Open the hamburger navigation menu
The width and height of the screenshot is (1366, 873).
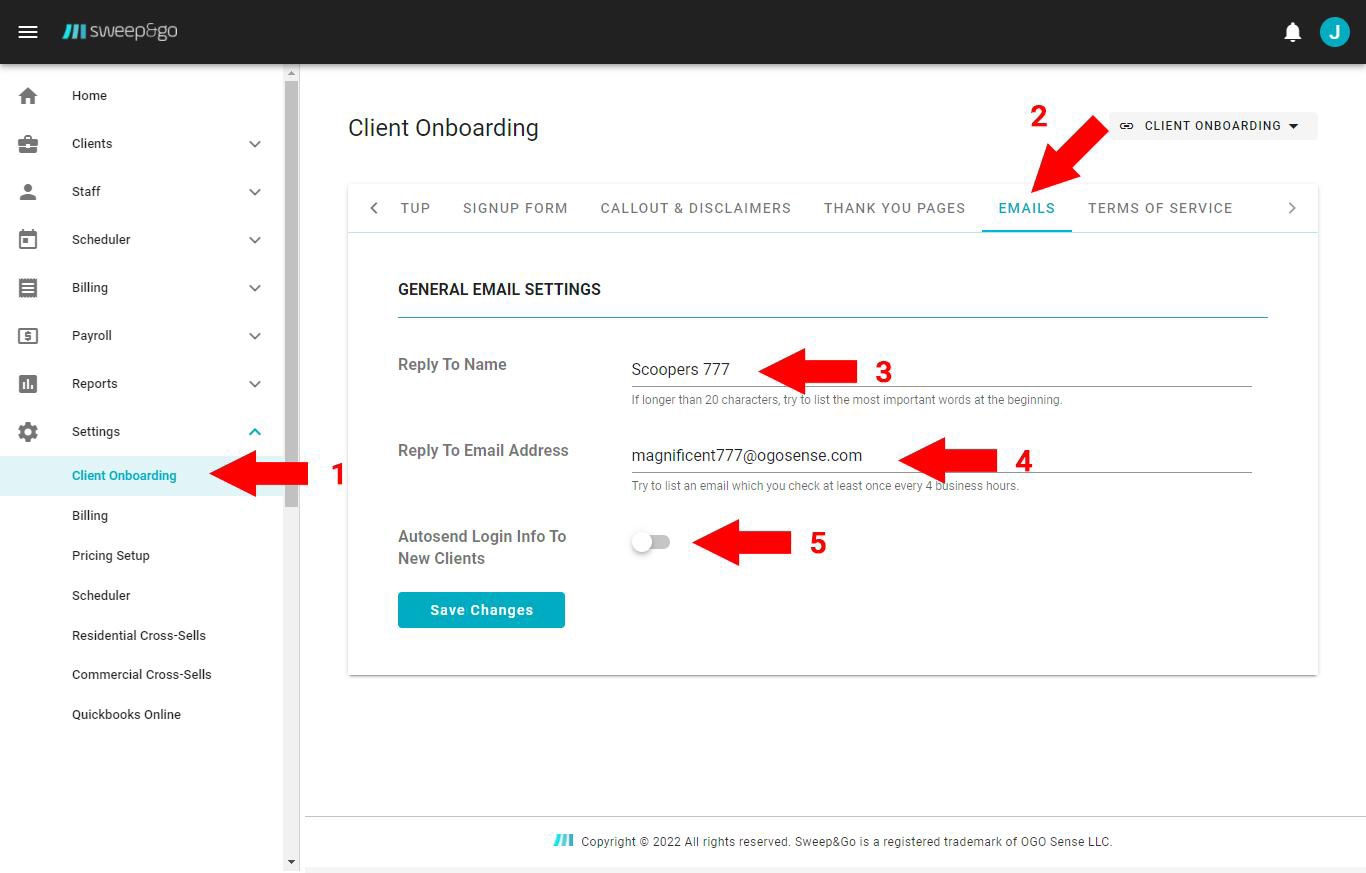[x=28, y=31]
